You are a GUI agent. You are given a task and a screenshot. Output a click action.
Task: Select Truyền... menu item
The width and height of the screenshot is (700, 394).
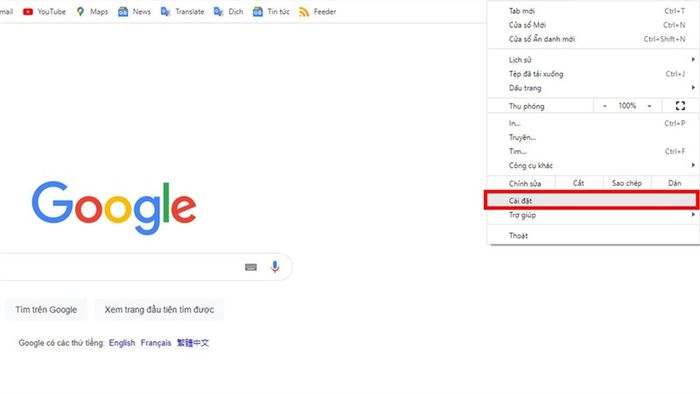coord(593,137)
